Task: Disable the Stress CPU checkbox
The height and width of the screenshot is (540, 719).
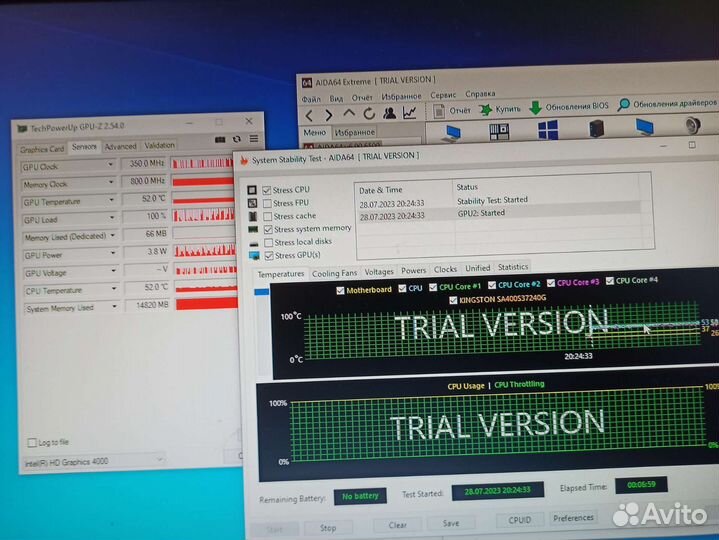Action: 267,189
